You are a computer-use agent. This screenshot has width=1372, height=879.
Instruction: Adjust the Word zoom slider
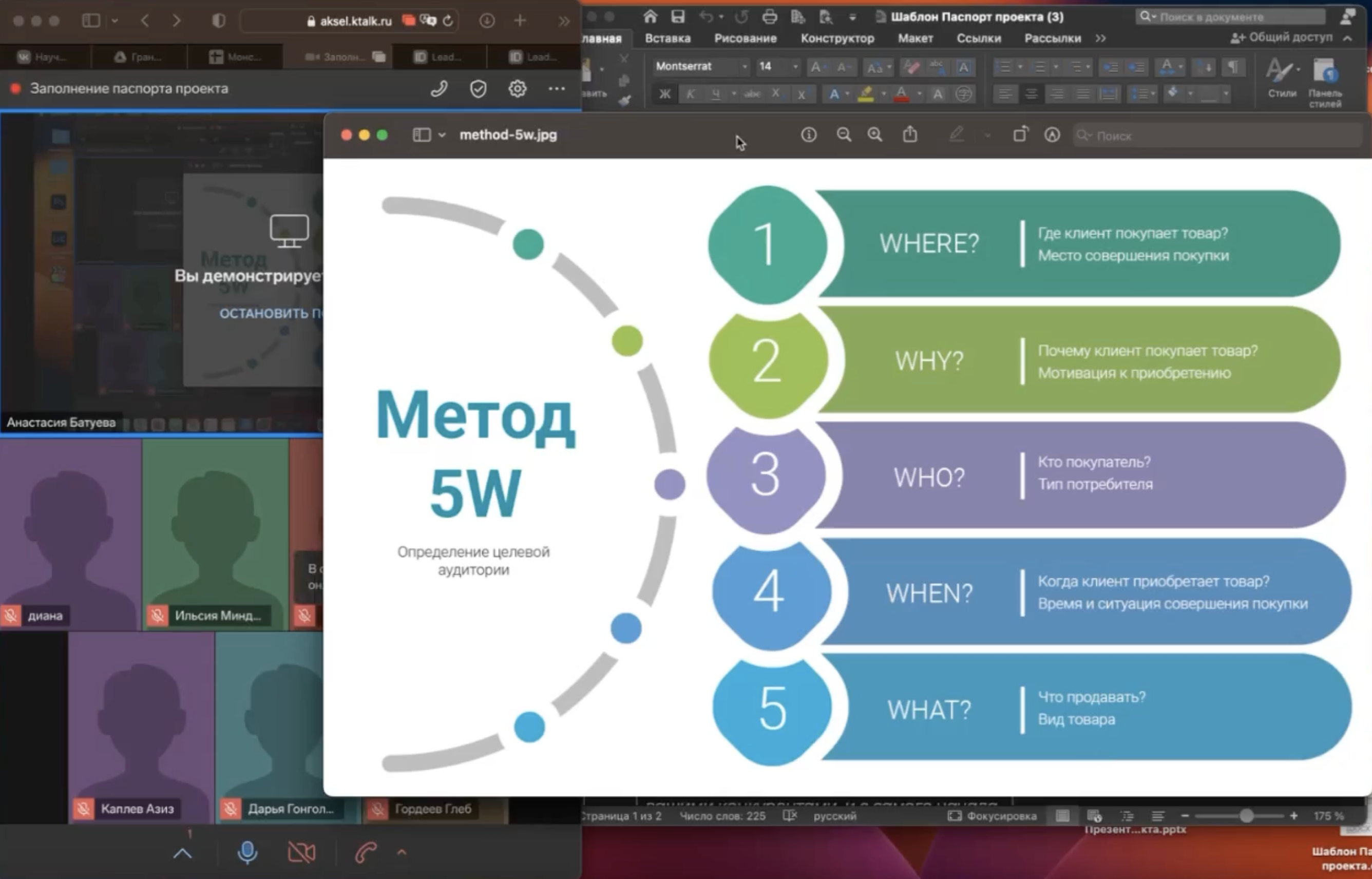1246,816
